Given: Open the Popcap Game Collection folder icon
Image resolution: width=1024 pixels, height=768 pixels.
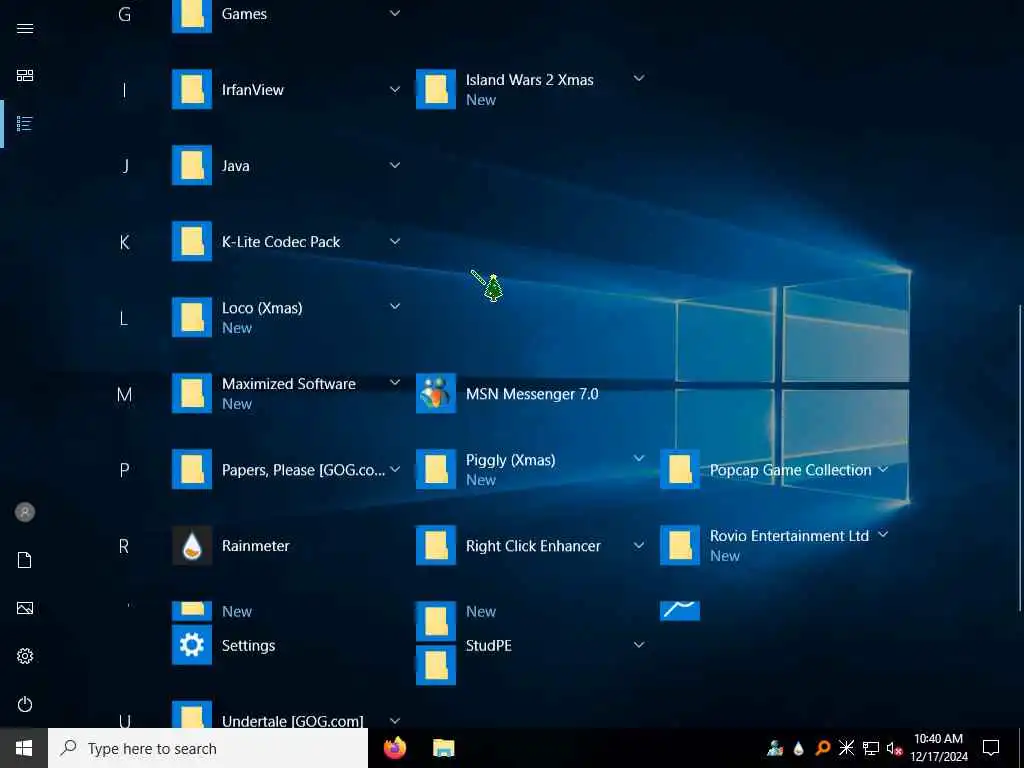Looking at the screenshot, I should (680, 469).
